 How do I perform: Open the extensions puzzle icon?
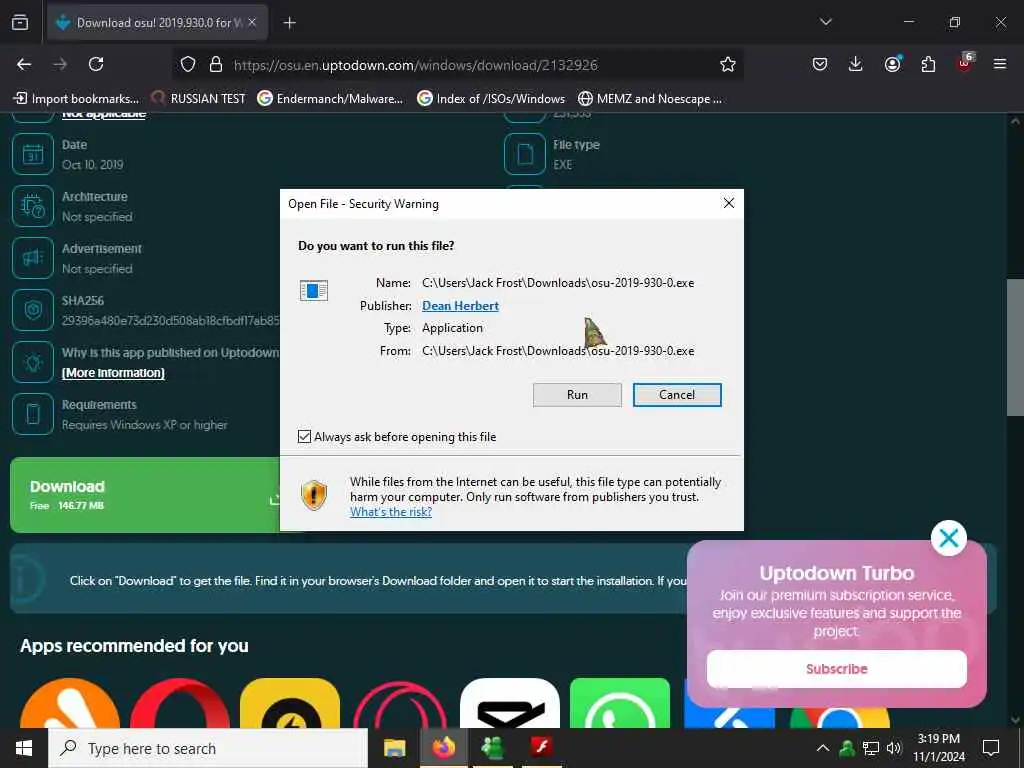(928, 64)
